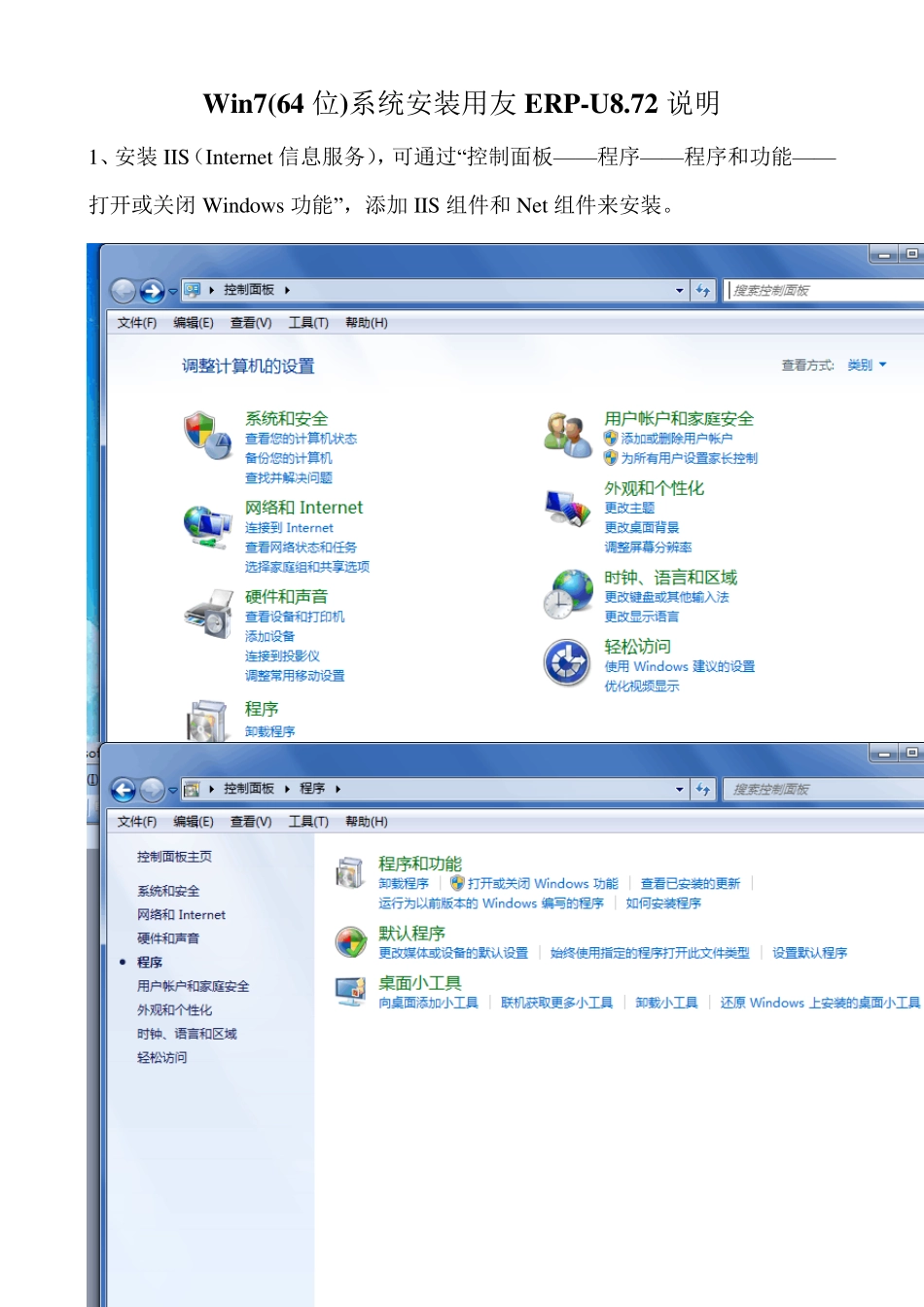
Task: Click the Programs disc box icon in upper window
Action: (x=206, y=721)
